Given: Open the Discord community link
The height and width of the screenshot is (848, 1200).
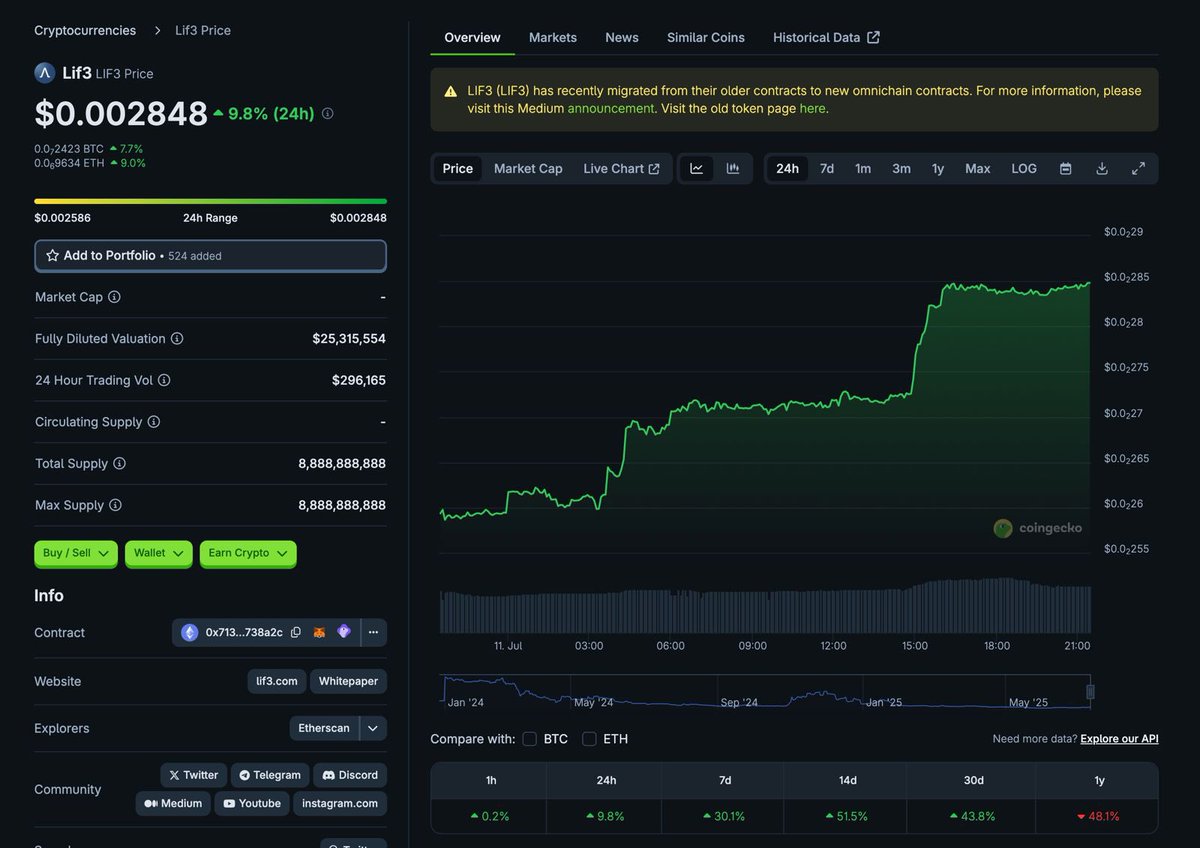Looking at the screenshot, I should (x=350, y=775).
